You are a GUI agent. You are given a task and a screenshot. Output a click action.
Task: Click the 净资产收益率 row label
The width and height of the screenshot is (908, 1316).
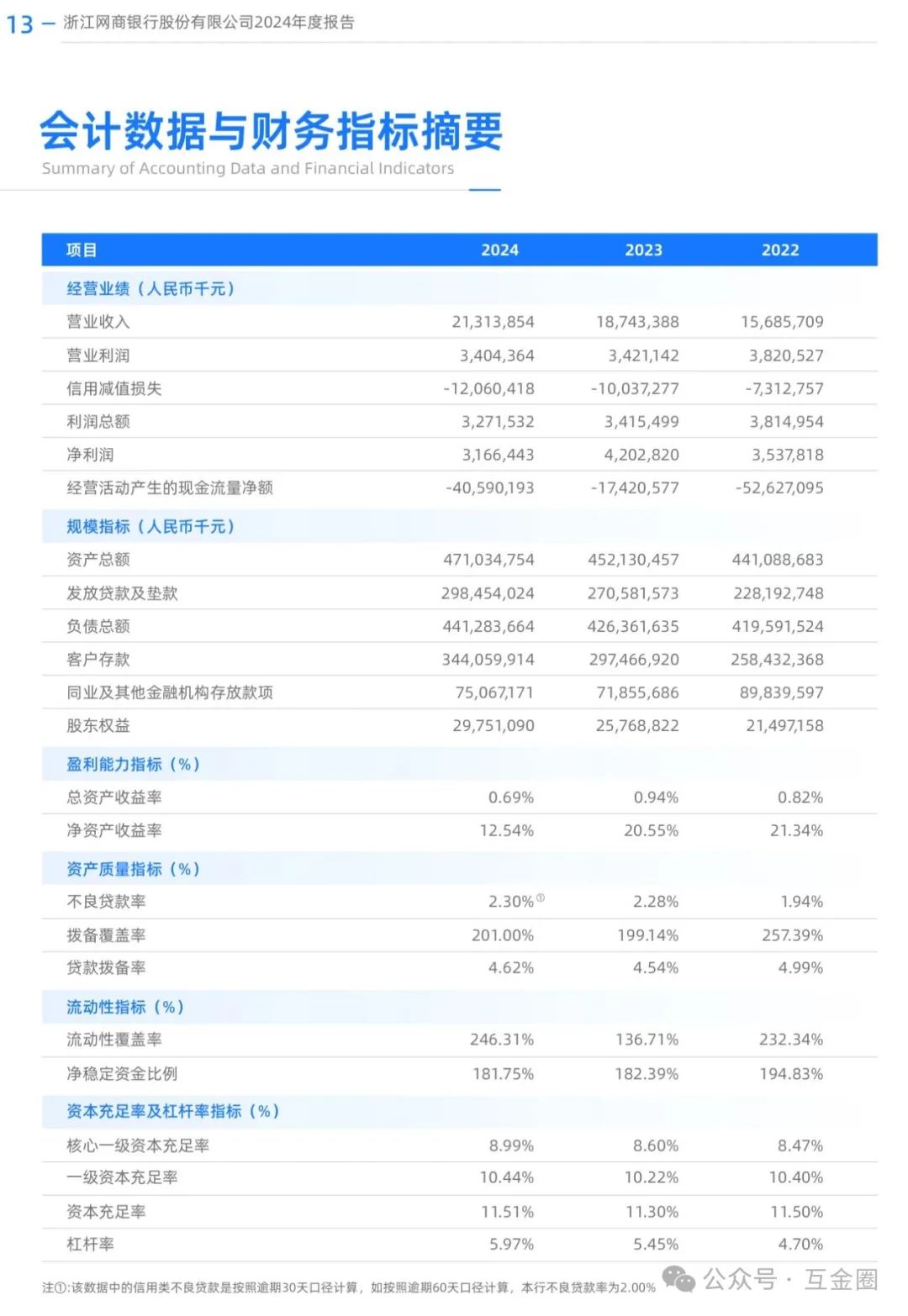coord(114,830)
